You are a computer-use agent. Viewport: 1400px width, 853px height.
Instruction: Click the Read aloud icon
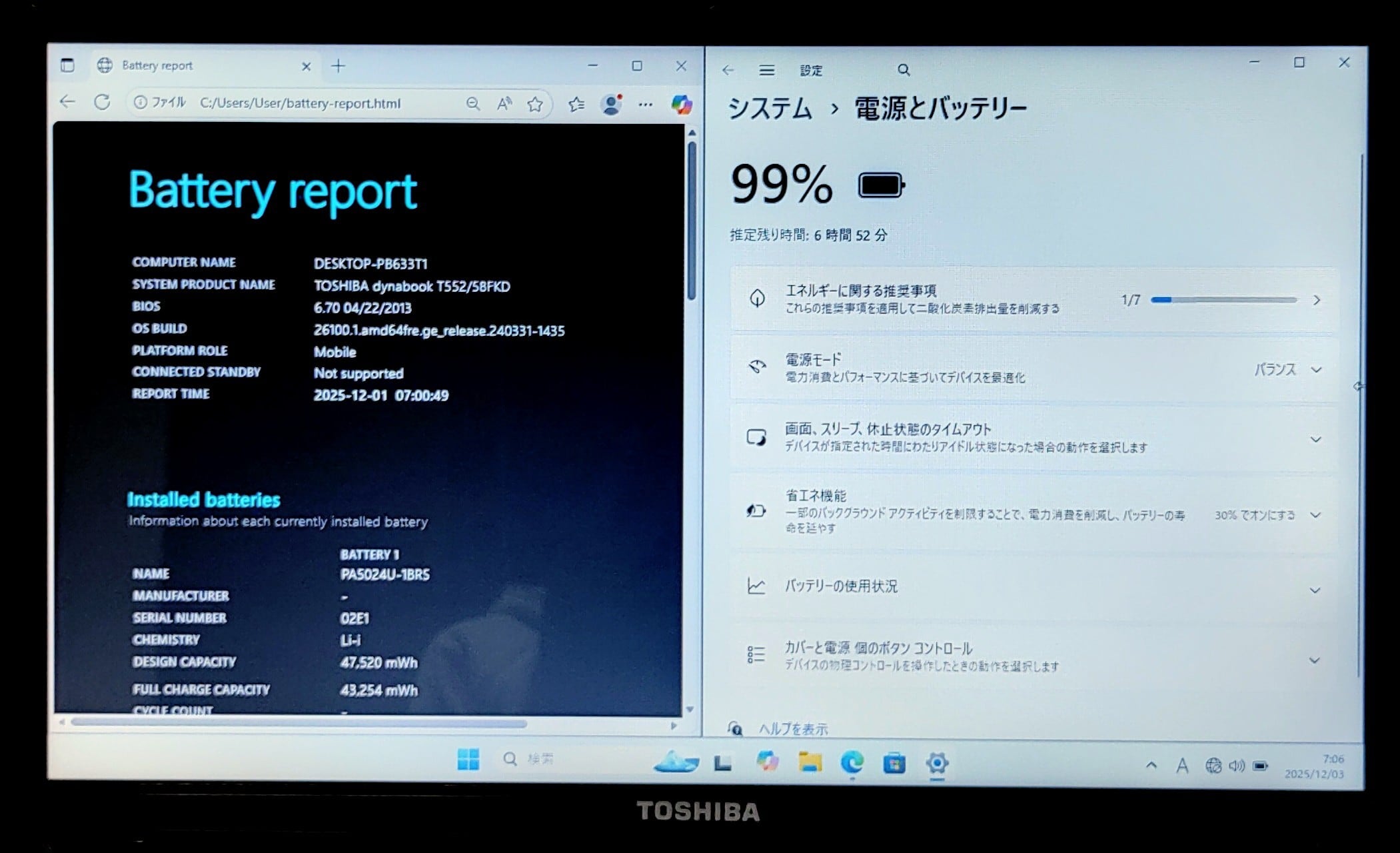504,103
